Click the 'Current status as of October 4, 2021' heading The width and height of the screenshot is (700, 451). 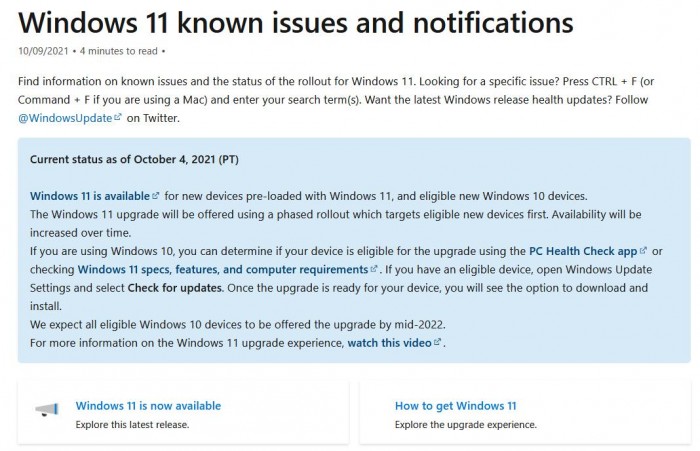(x=134, y=159)
